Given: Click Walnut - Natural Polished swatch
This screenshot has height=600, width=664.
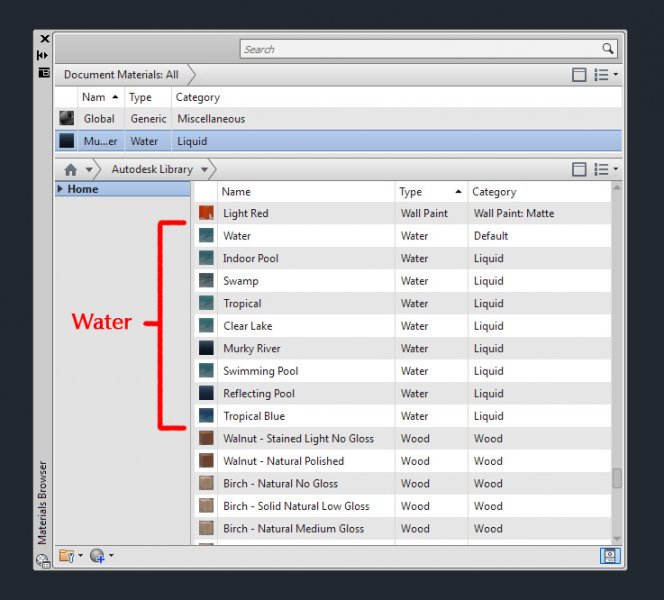Looking at the screenshot, I should click(x=206, y=460).
